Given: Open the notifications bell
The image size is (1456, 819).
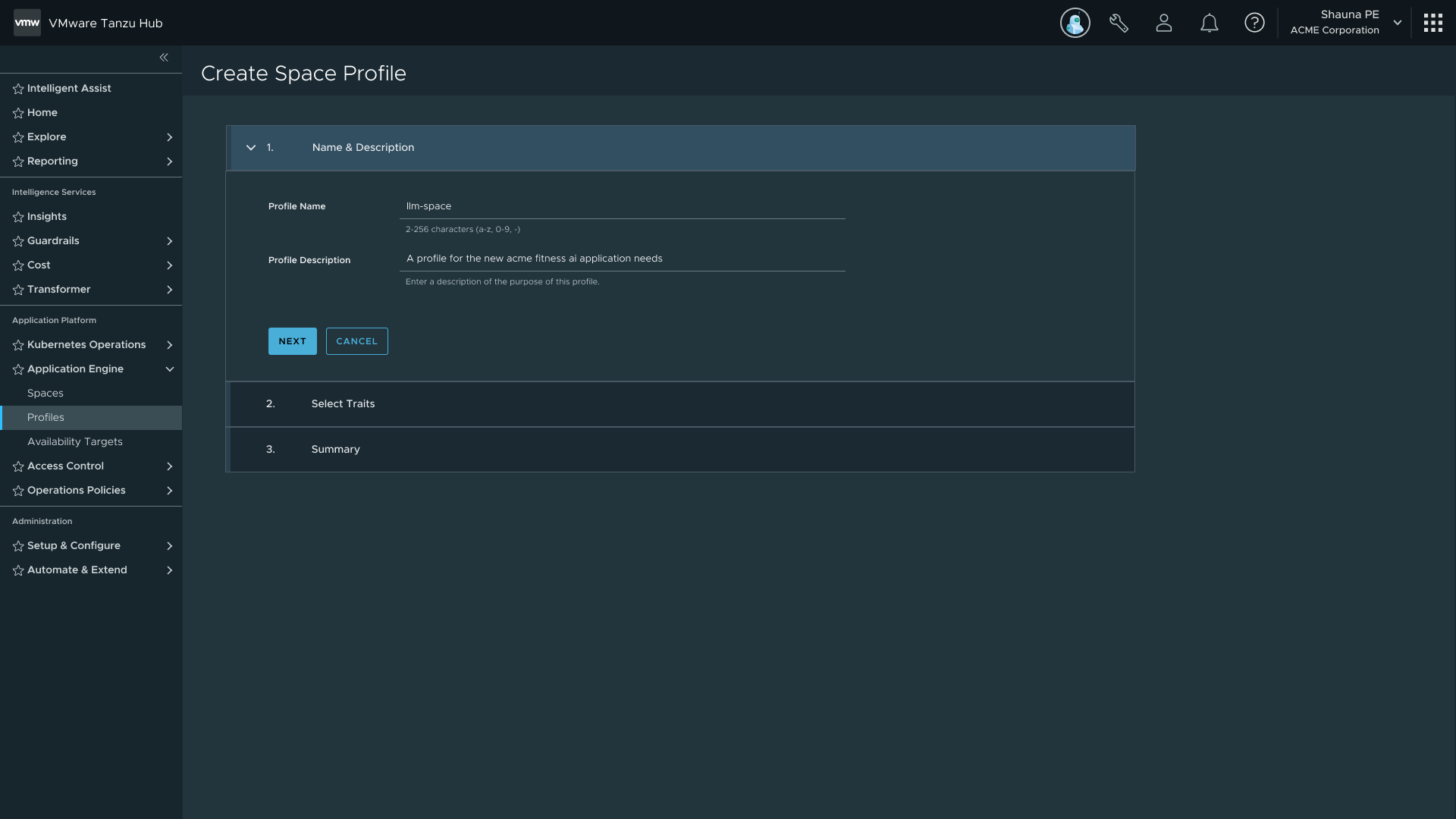Looking at the screenshot, I should (x=1210, y=23).
